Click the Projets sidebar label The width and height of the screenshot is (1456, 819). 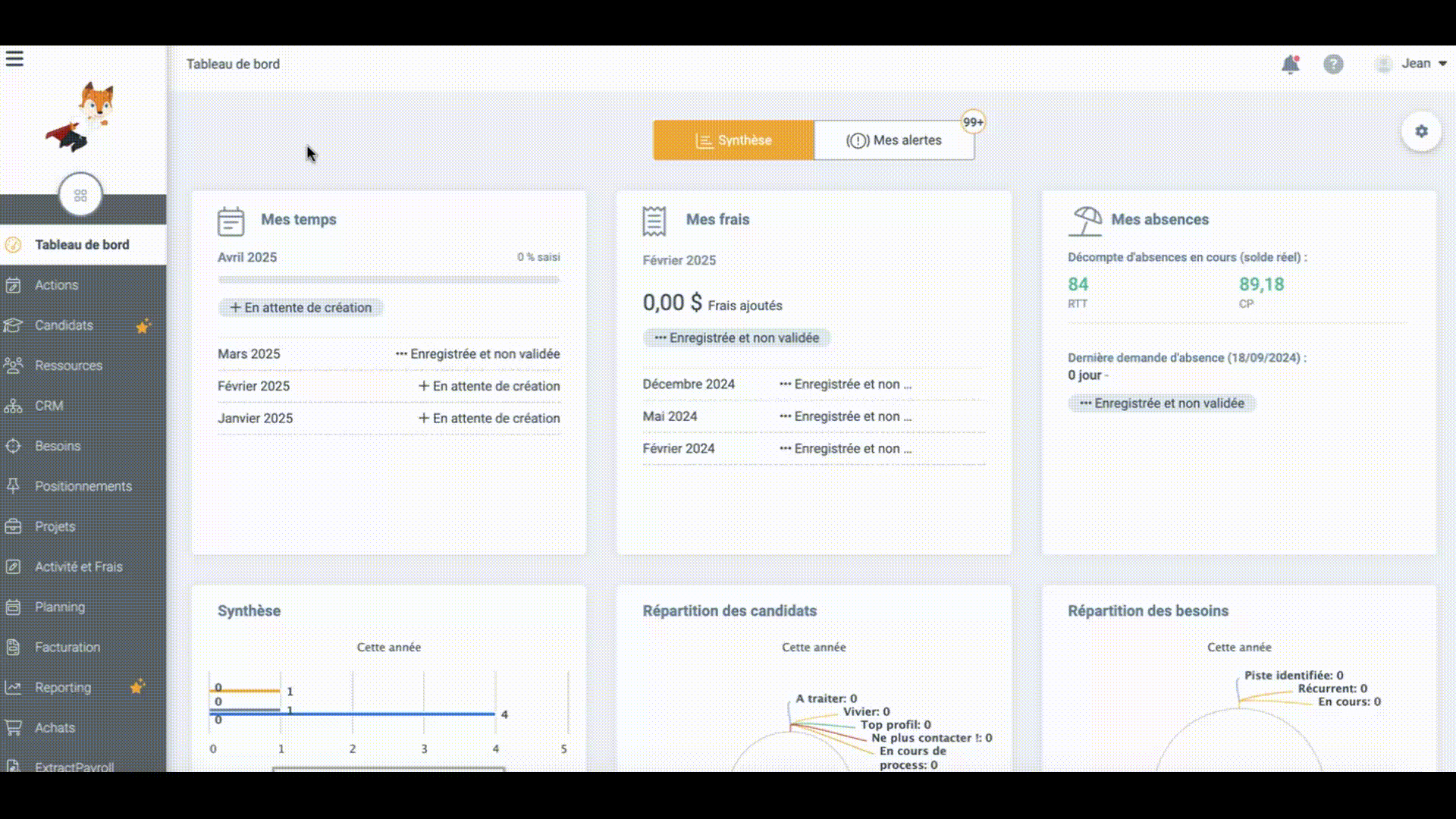[55, 526]
